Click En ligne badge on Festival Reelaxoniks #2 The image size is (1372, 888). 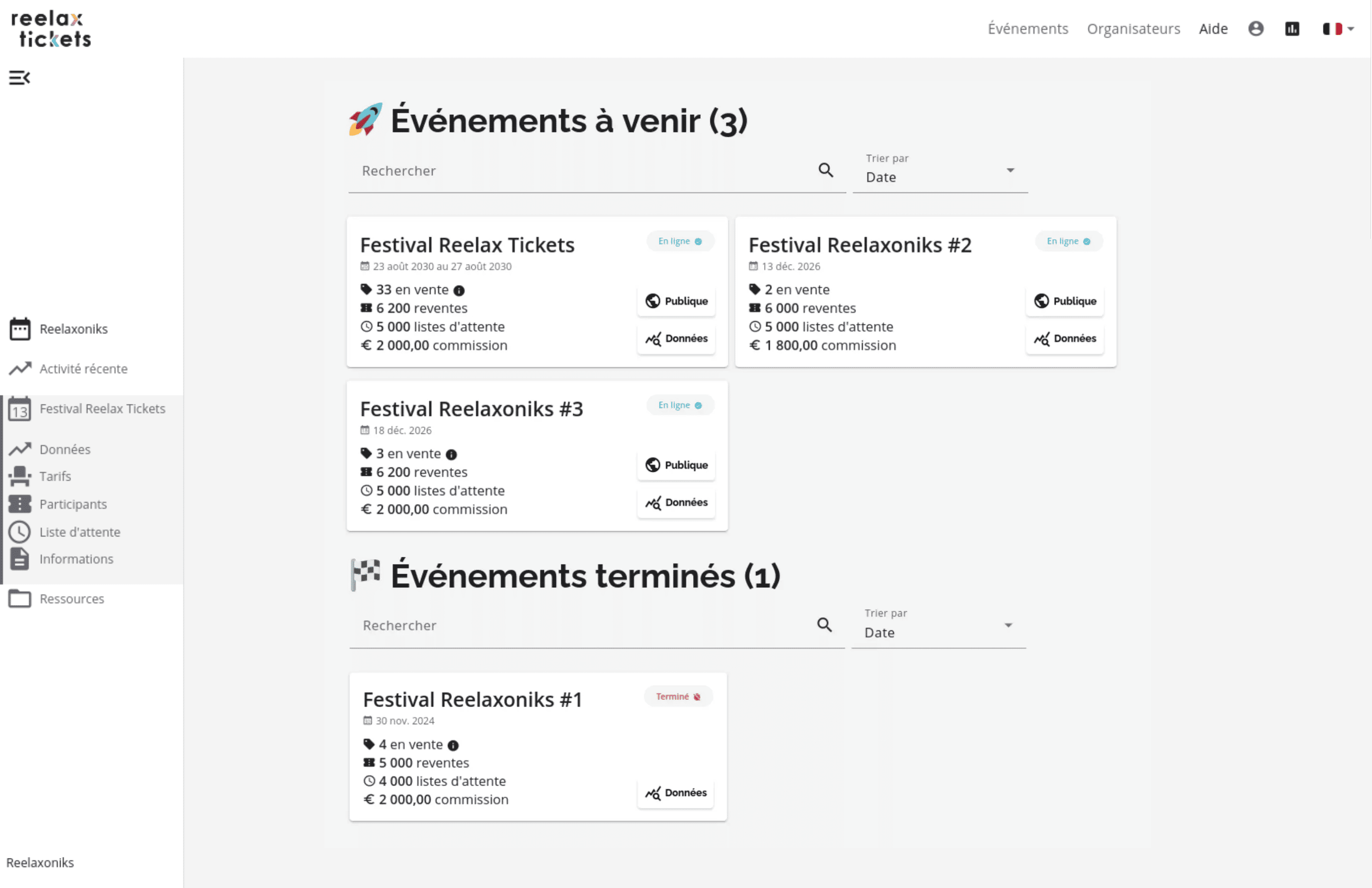coord(1069,241)
